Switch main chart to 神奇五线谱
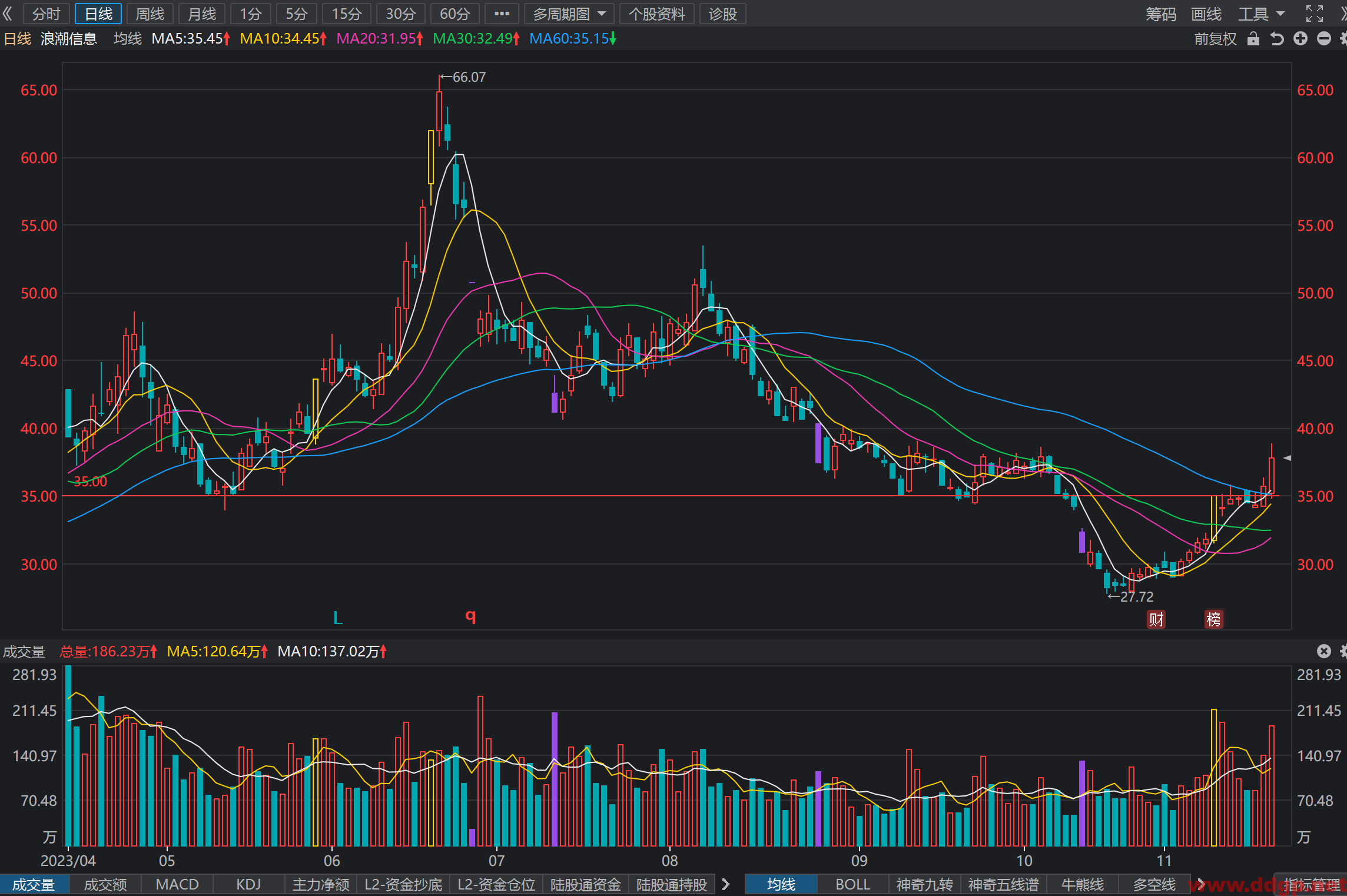The height and width of the screenshot is (896, 1347). (x=1004, y=884)
